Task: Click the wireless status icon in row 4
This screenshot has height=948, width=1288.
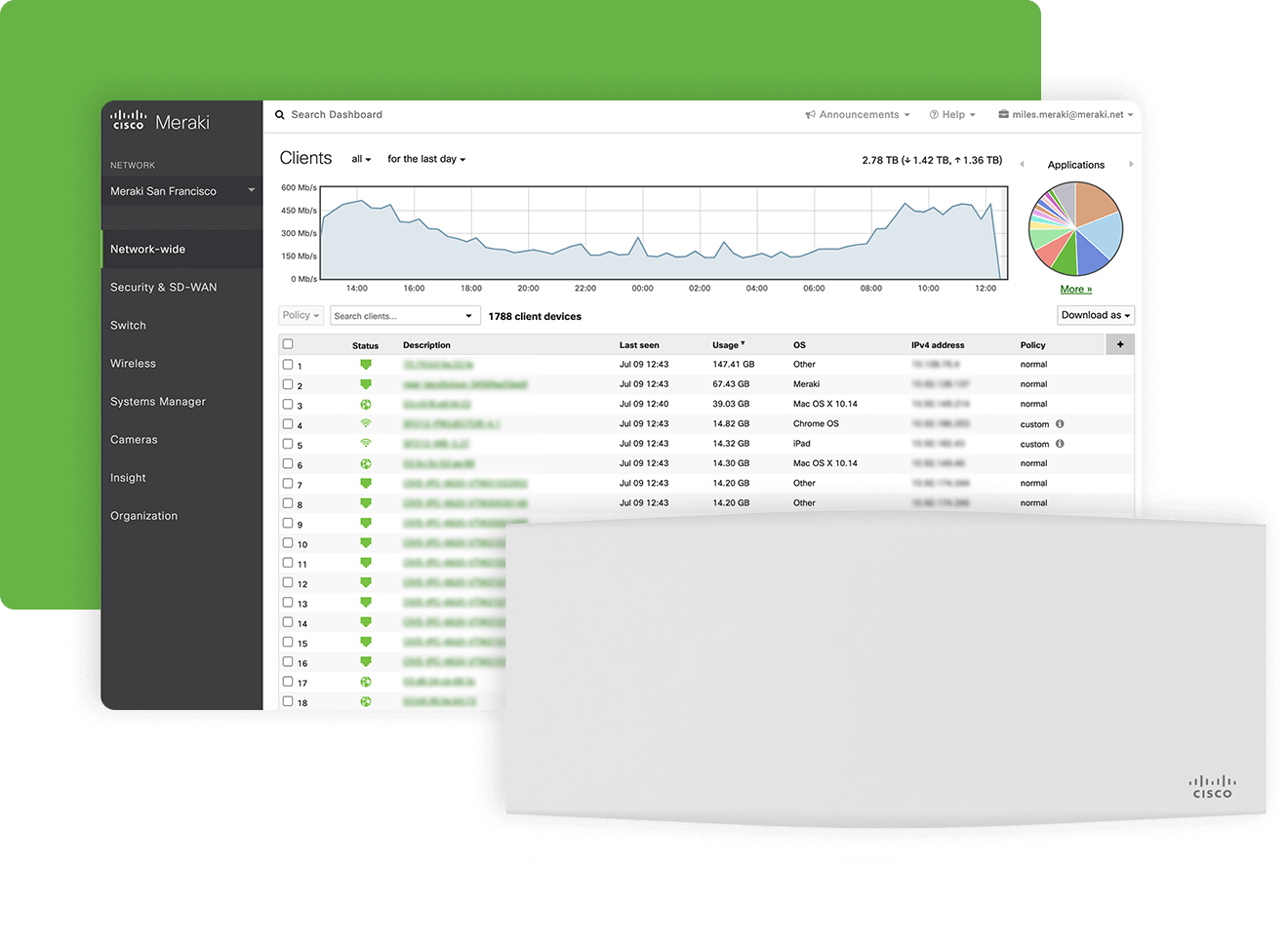Action: click(x=366, y=424)
